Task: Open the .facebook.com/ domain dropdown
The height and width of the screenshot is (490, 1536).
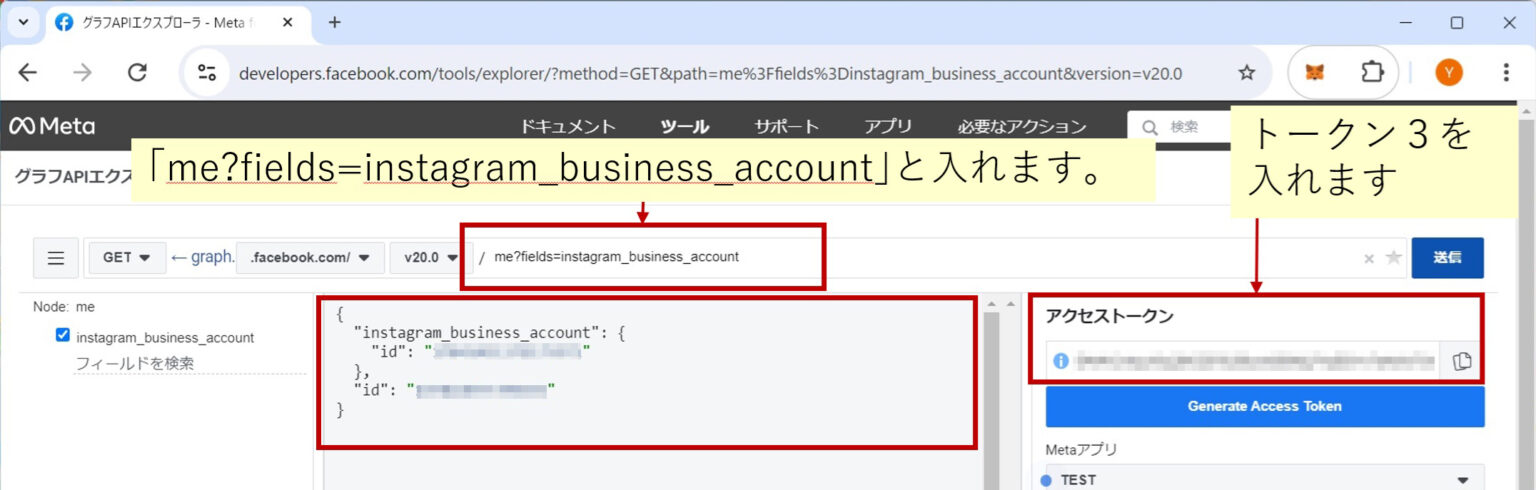Action: 310,257
